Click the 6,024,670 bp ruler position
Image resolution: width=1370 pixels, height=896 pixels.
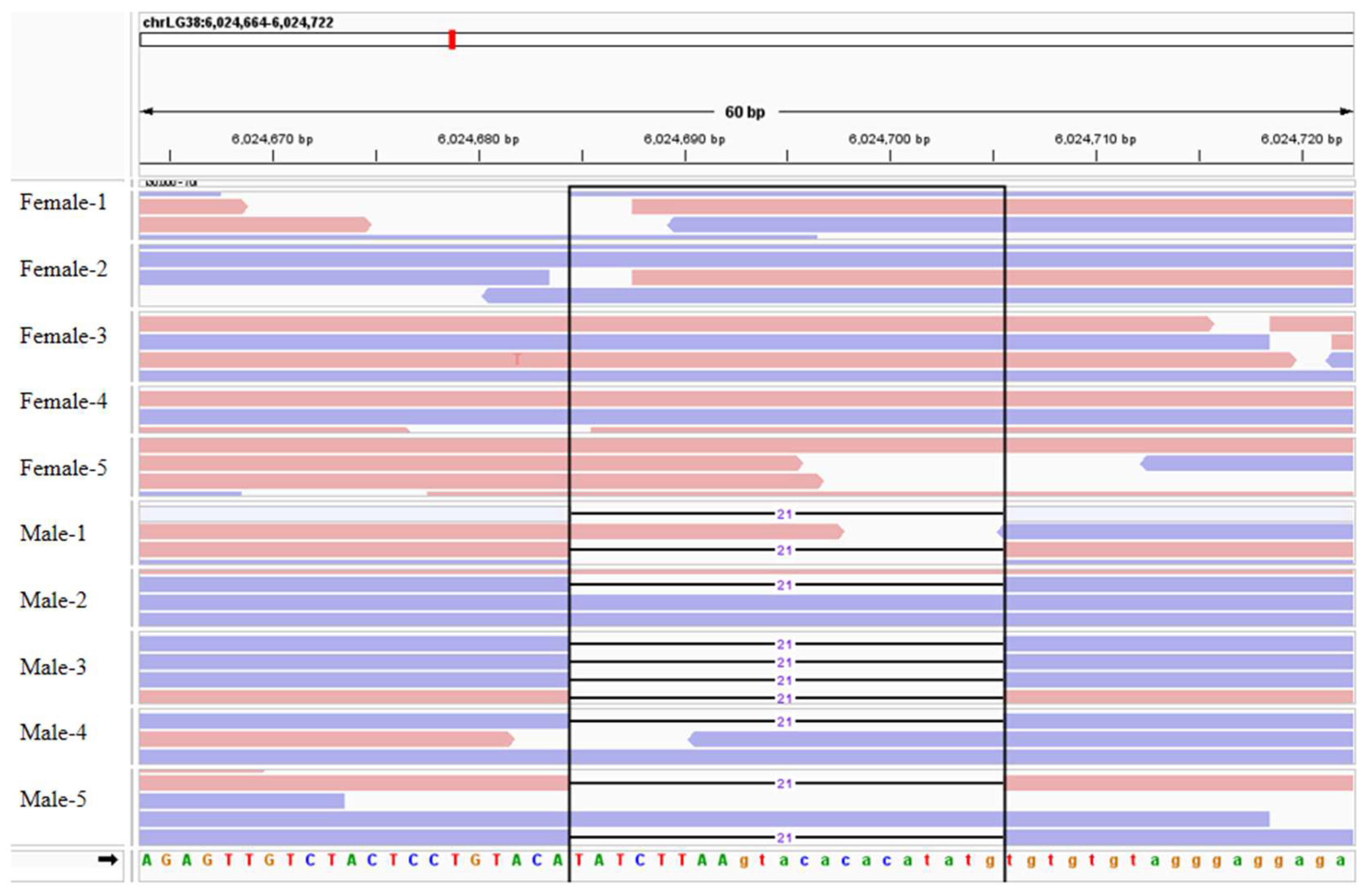point(272,139)
